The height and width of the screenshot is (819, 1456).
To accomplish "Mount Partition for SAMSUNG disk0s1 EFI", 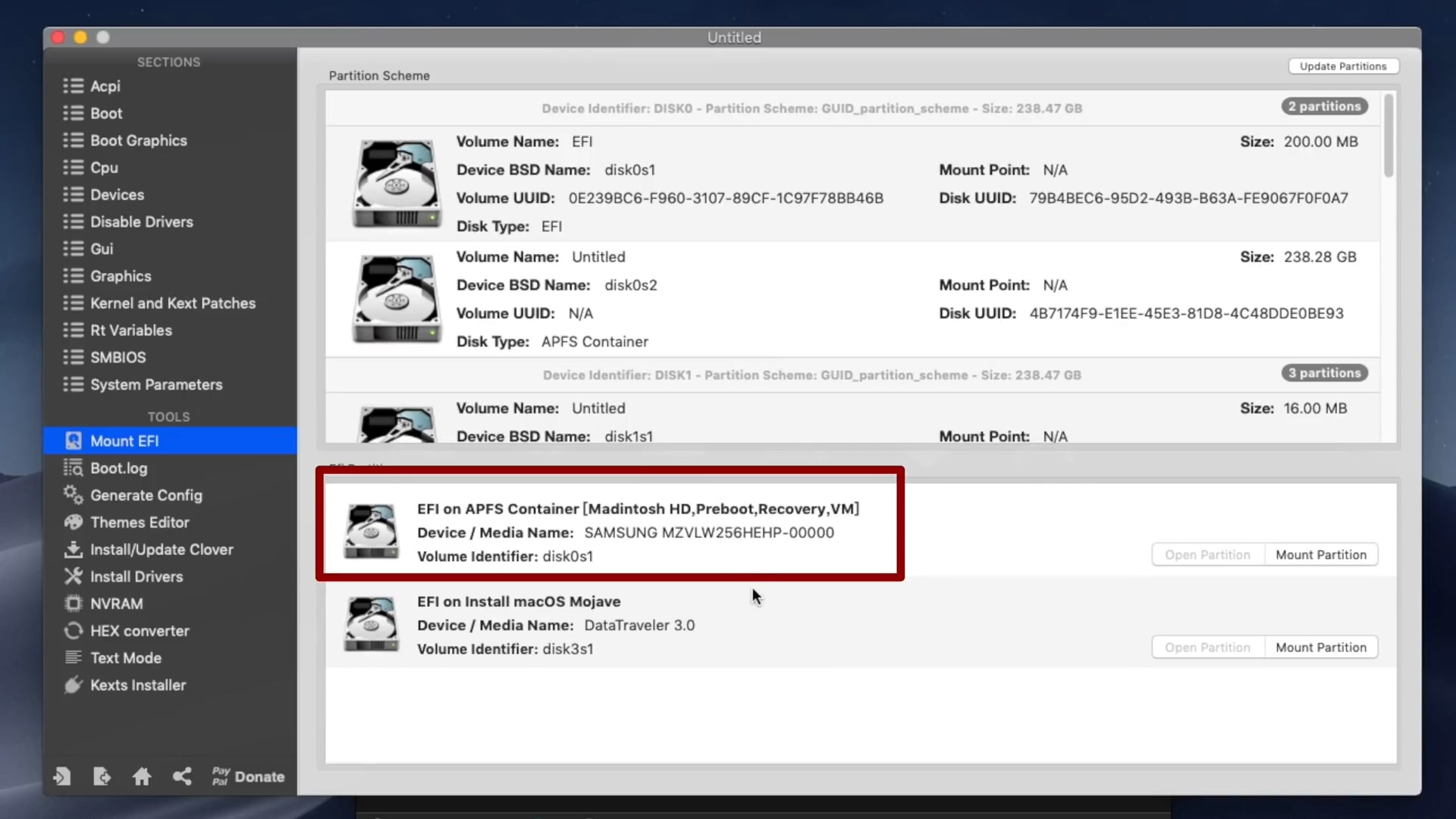I will [x=1320, y=555].
